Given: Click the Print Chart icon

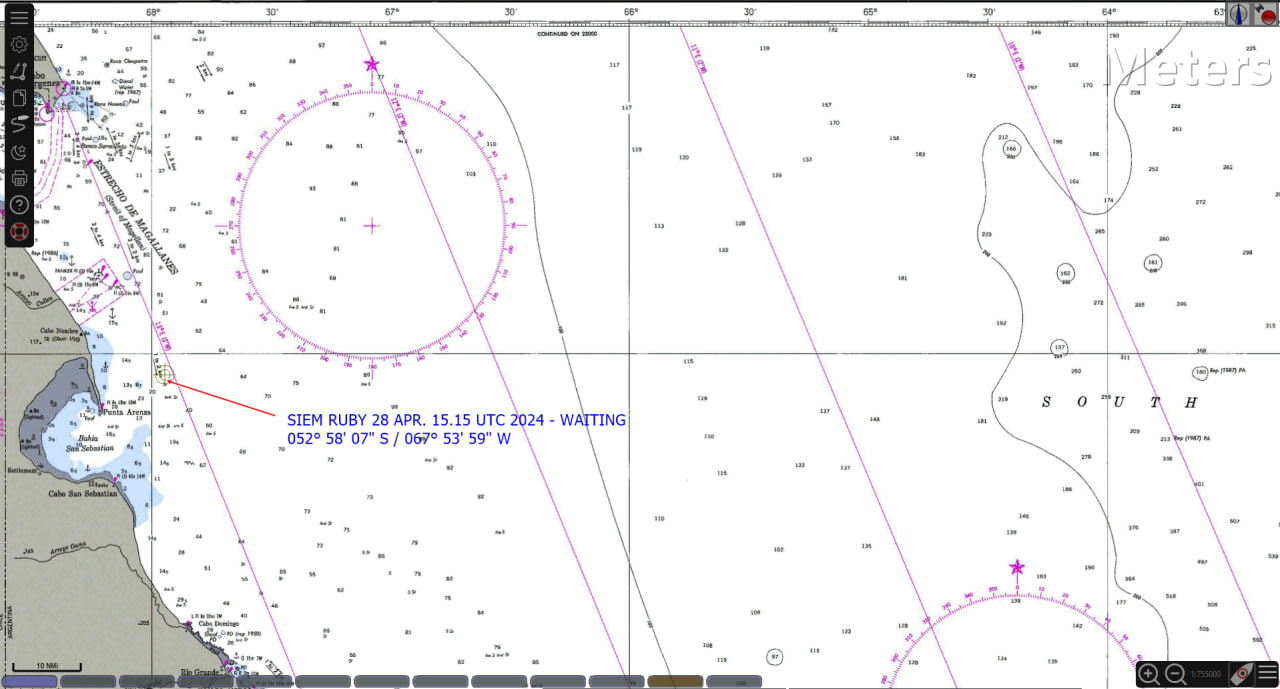Looking at the screenshot, I should pyautogui.click(x=19, y=179).
